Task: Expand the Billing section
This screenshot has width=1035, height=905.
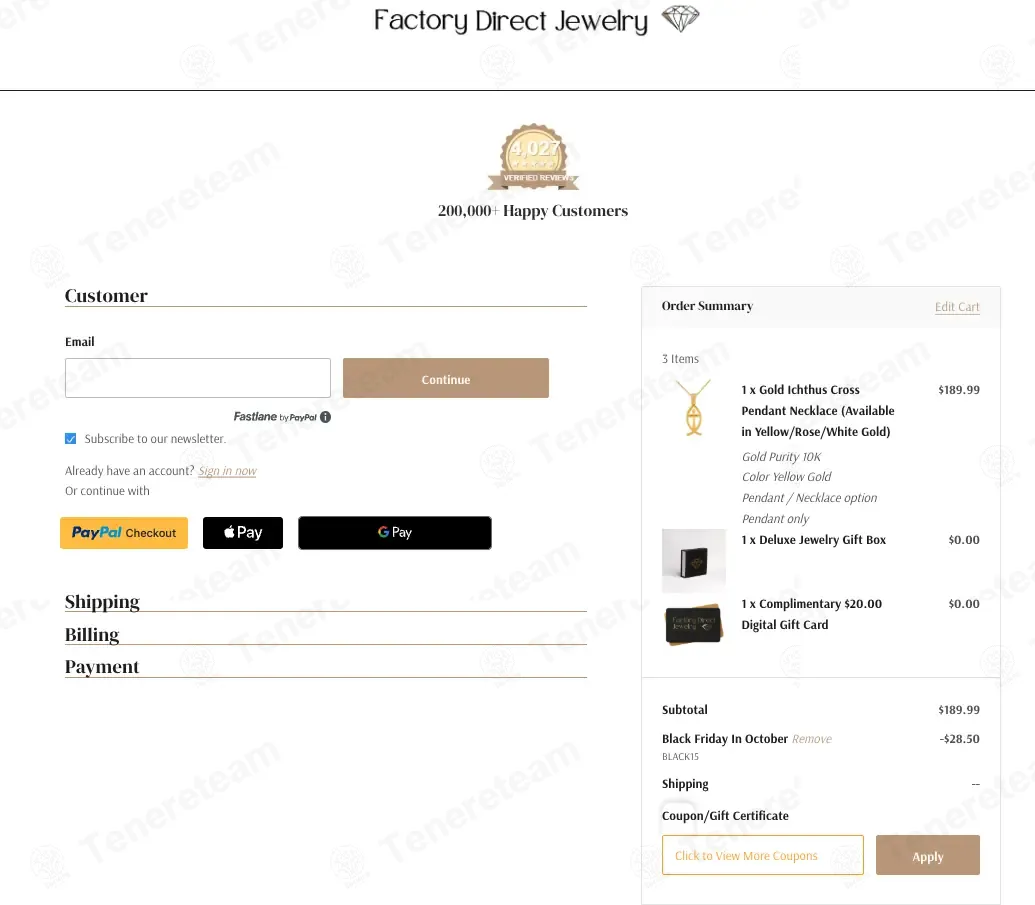Action: coord(92,635)
